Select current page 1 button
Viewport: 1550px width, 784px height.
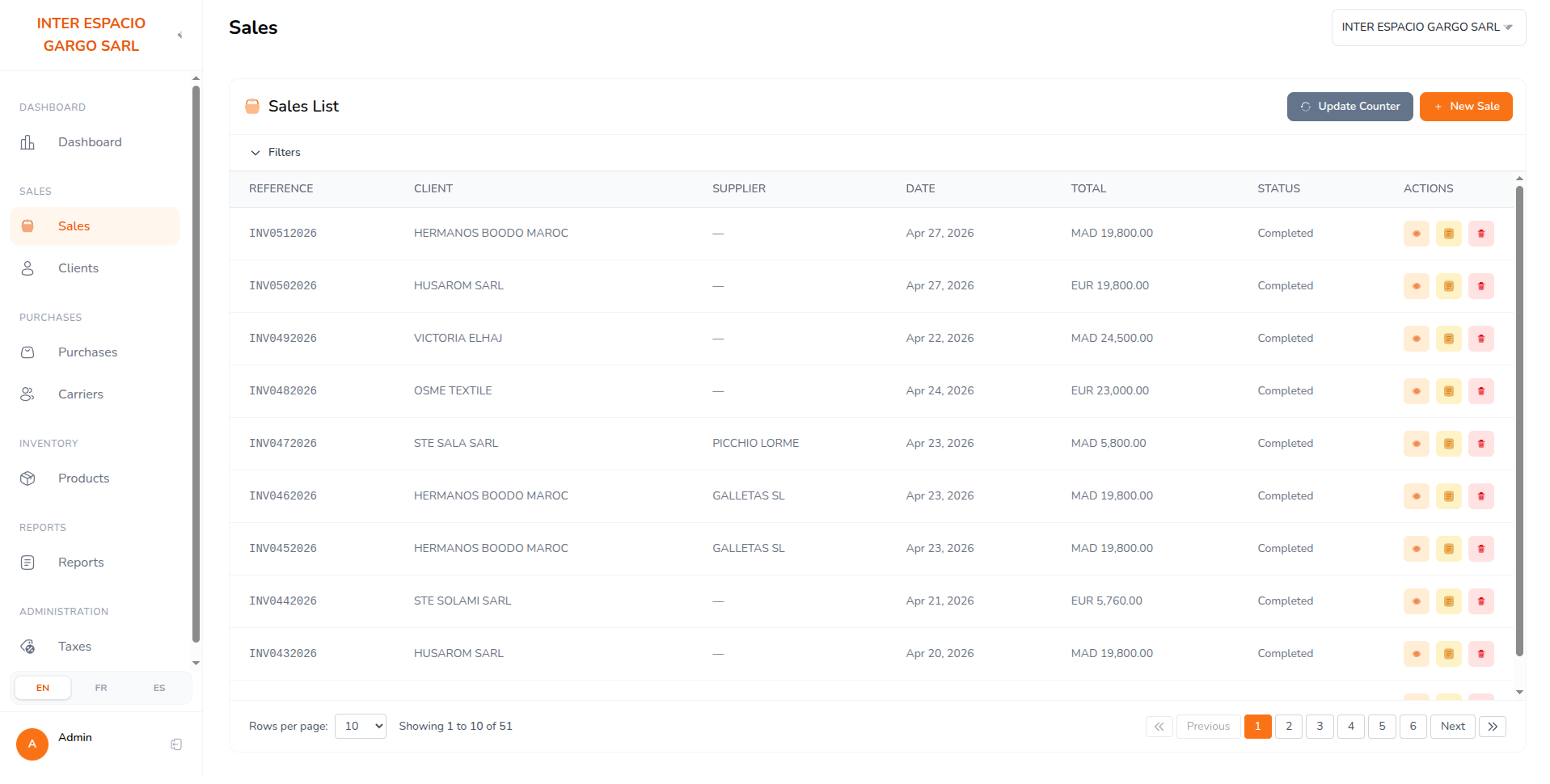coord(1257,726)
